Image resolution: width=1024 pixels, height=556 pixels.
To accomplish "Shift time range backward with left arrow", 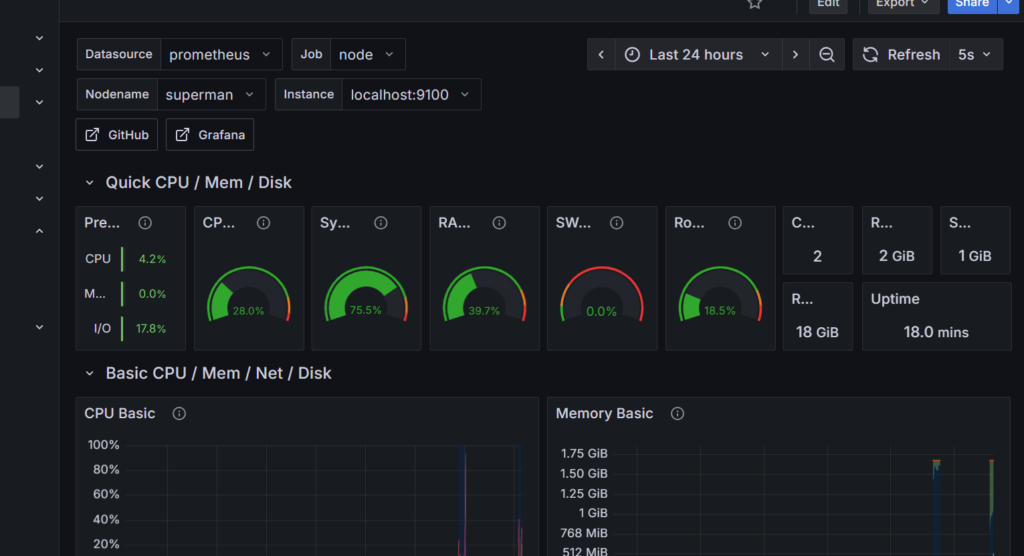I will (x=601, y=55).
